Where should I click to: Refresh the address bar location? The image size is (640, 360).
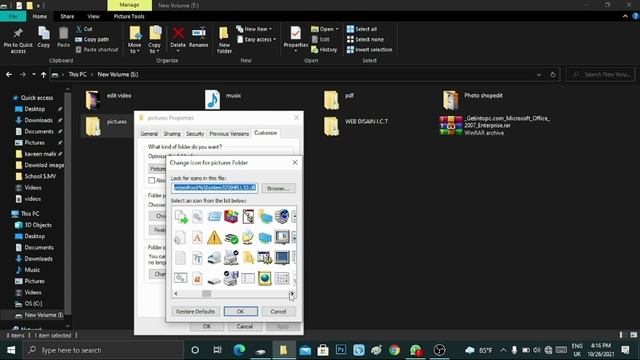tap(553, 75)
